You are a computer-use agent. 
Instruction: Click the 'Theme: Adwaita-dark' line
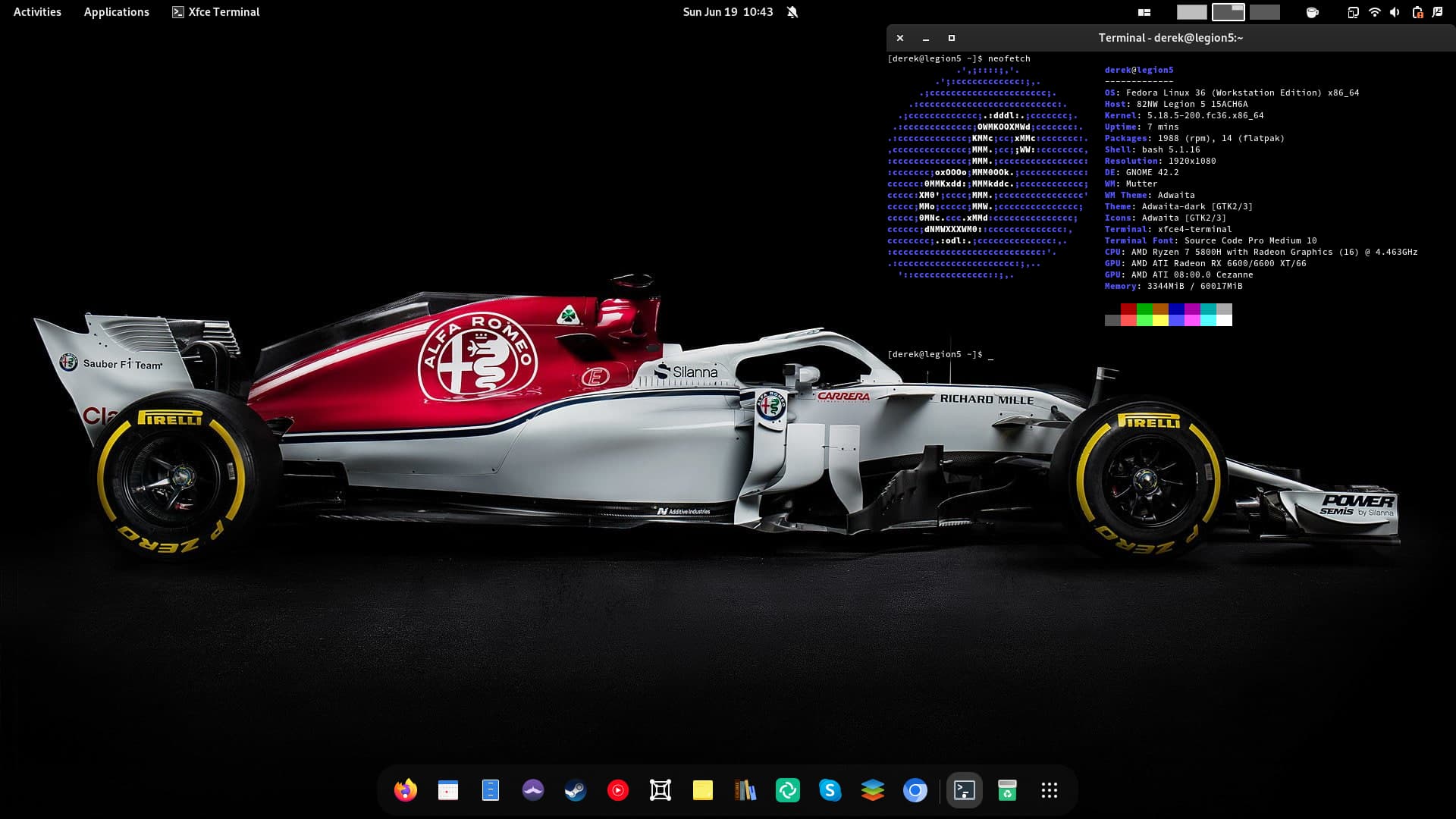[1179, 206]
